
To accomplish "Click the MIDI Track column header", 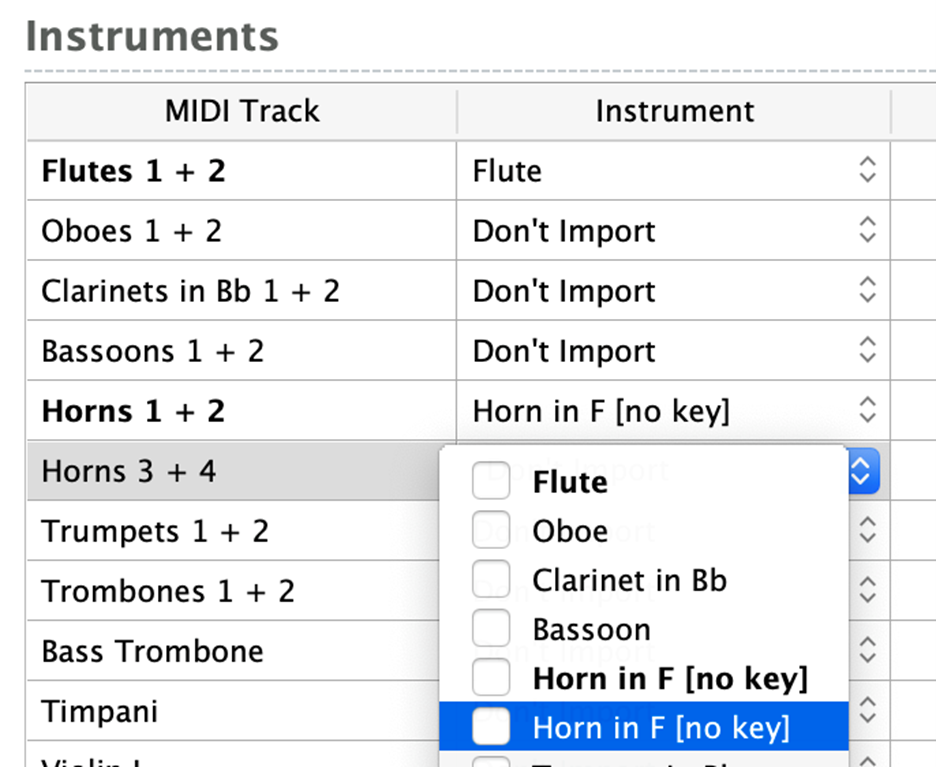I will click(x=242, y=111).
